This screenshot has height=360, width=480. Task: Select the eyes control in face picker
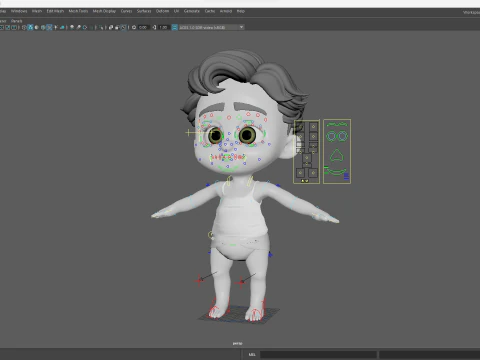pos(337,136)
